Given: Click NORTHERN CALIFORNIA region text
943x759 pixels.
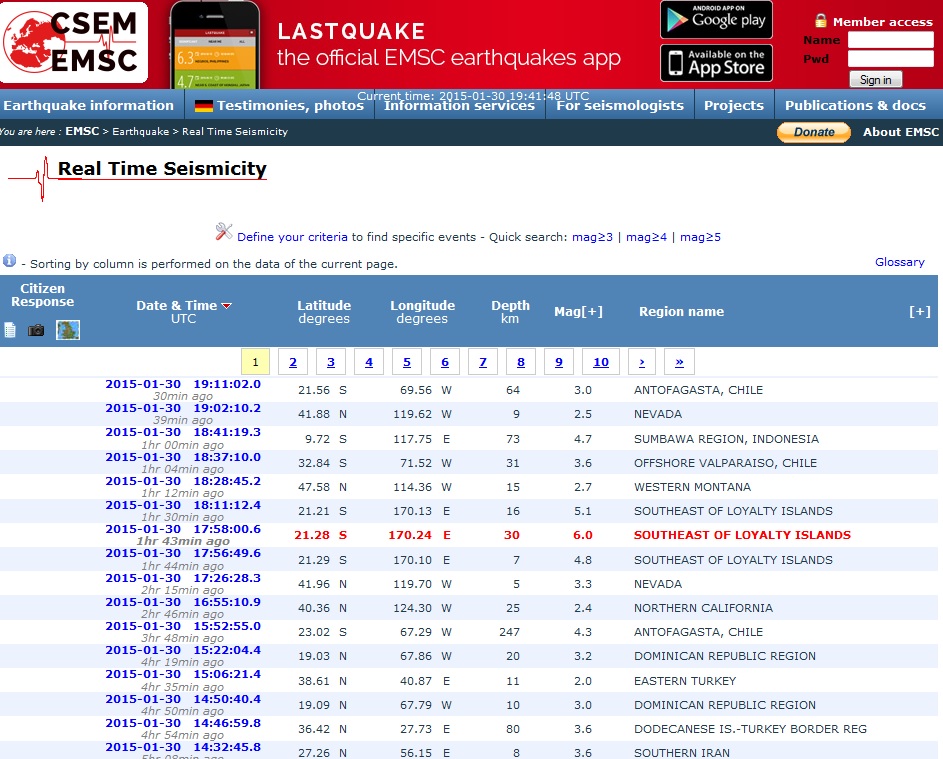Looking at the screenshot, I should coord(703,608).
